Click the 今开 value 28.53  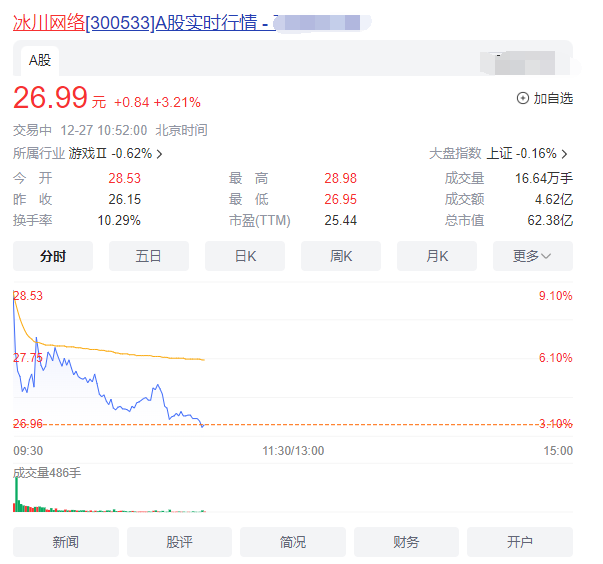(x=124, y=178)
